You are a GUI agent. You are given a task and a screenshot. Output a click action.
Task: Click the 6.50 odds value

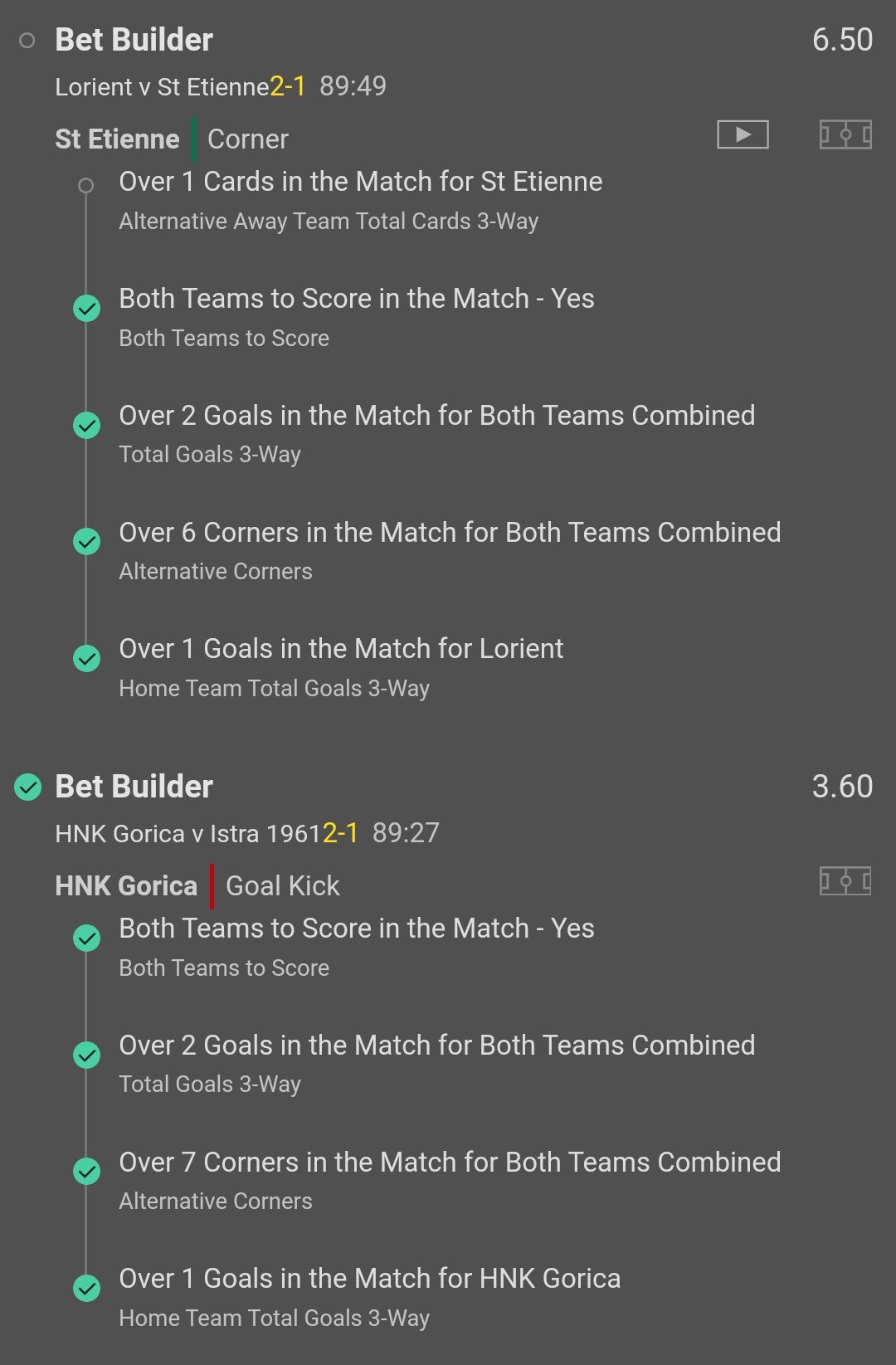(841, 40)
